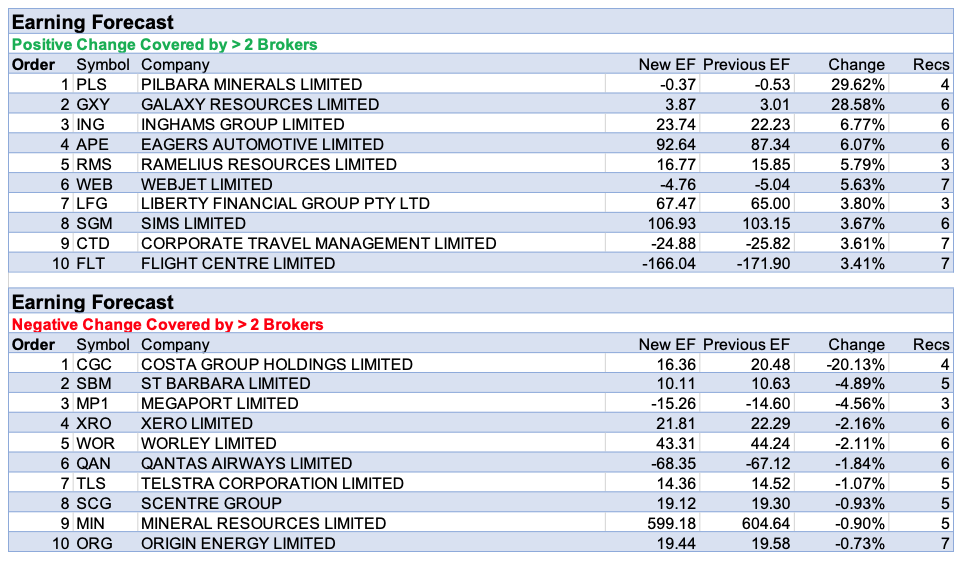Viewport: 962px width, 561px height.
Task: Click the Positive Change Covered by > 2 Brokers heading
Action: point(164,44)
